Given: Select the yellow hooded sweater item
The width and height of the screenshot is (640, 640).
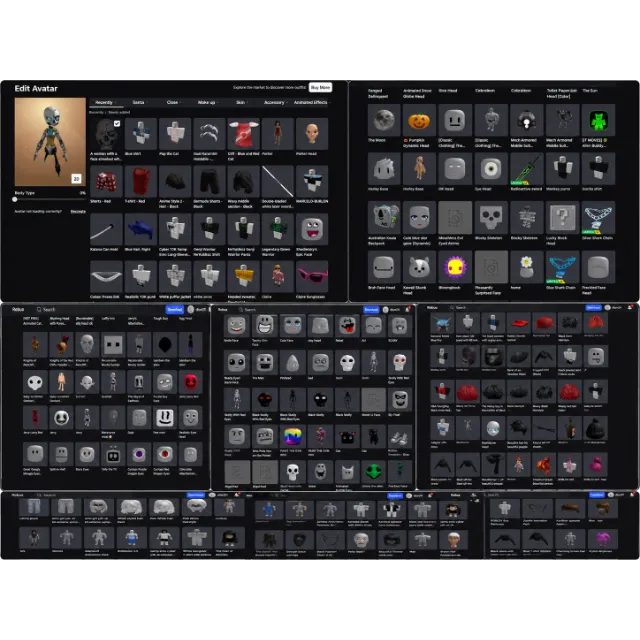Looking at the screenshot, I should (243, 276).
